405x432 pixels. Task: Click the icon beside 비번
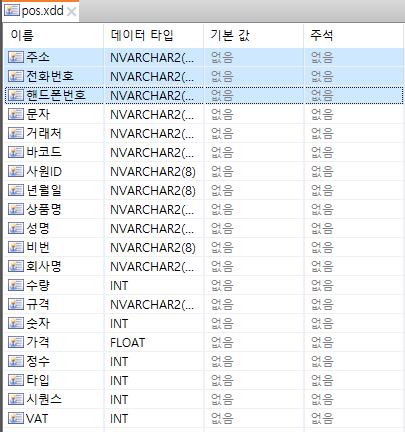click(16, 247)
